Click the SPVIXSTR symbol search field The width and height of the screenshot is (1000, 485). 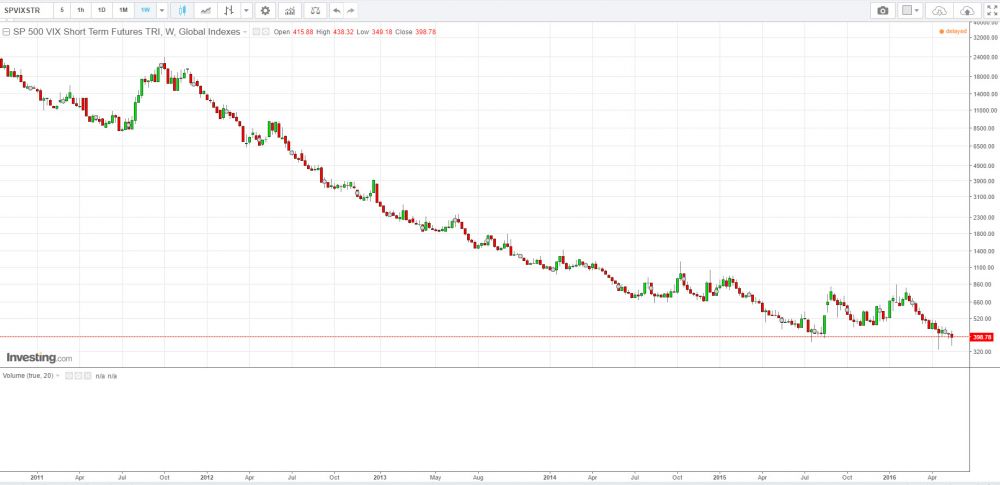pos(25,10)
